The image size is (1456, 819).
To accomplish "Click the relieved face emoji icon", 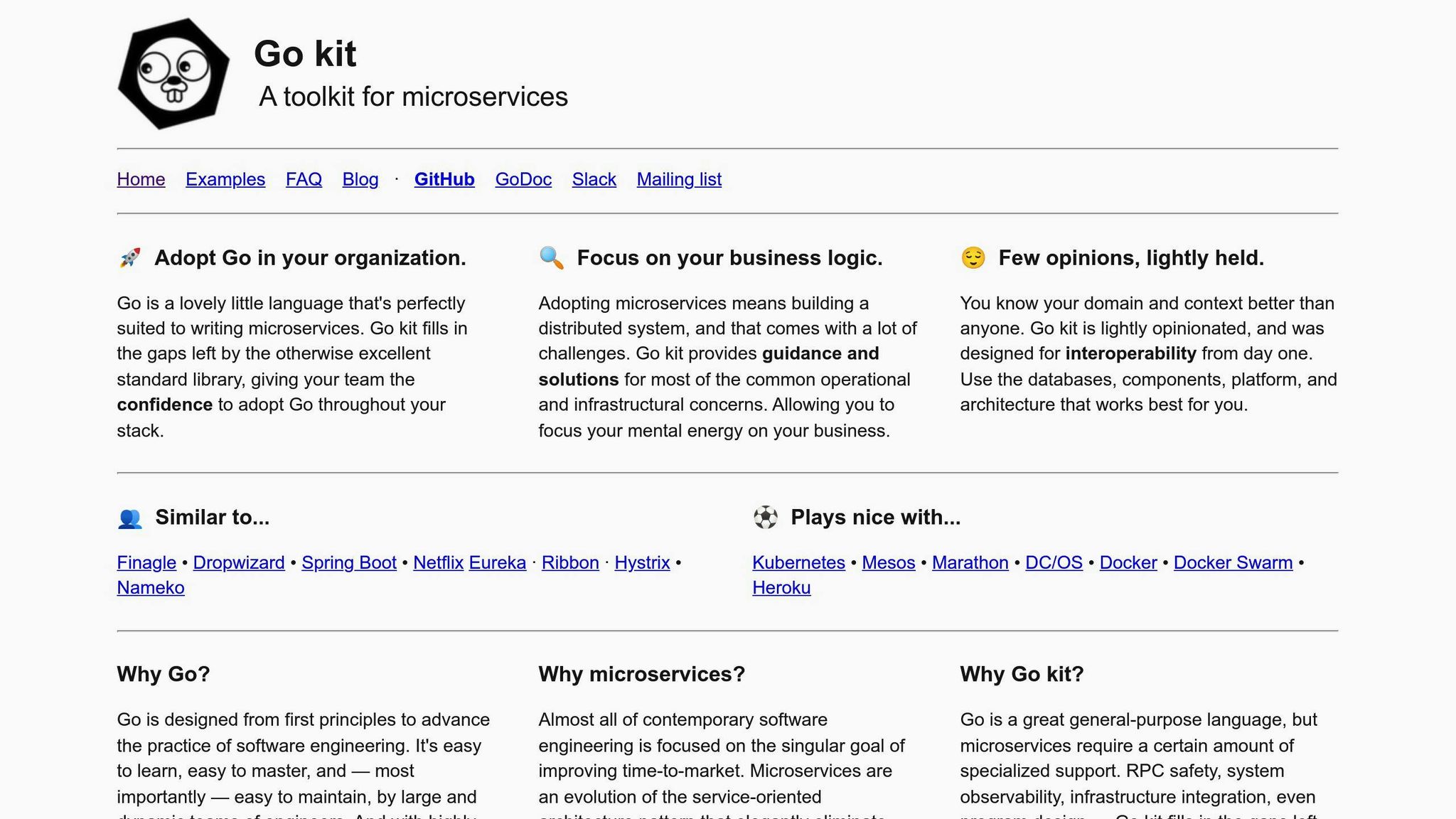I will (x=973, y=257).
